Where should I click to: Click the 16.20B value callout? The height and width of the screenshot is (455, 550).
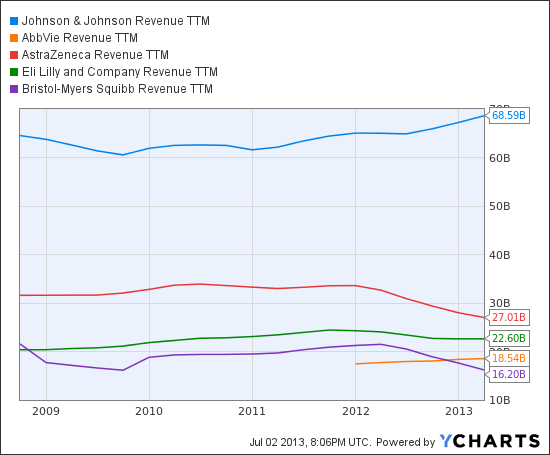[509, 374]
